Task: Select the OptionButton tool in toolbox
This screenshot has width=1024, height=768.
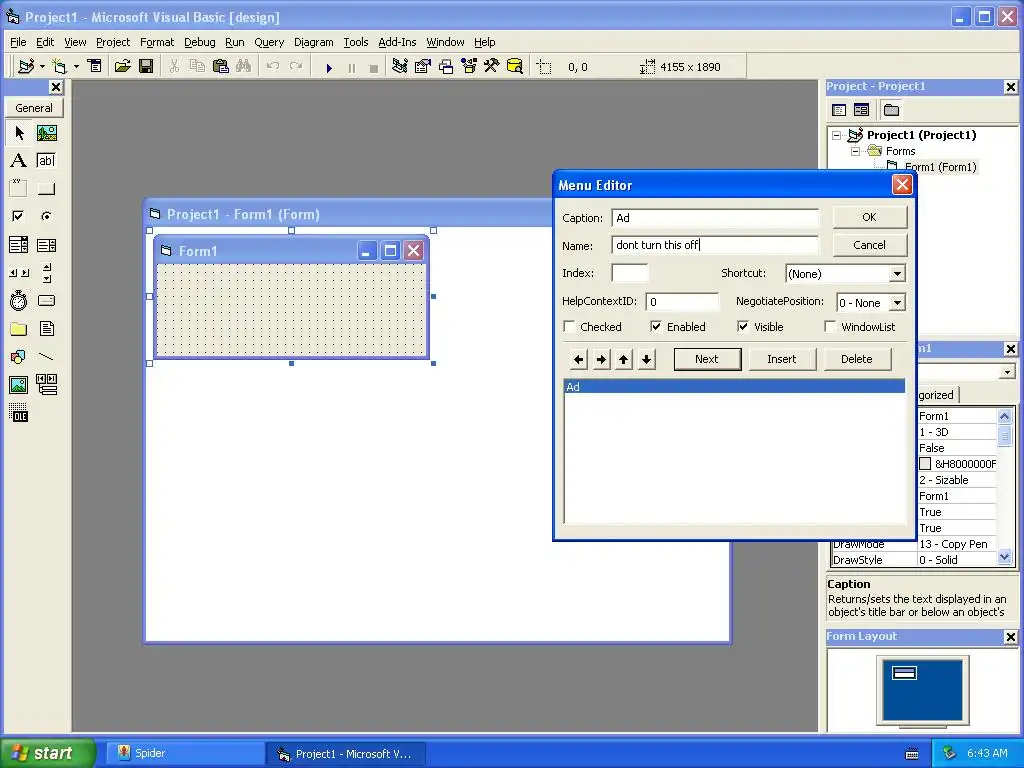Action: (x=46, y=216)
